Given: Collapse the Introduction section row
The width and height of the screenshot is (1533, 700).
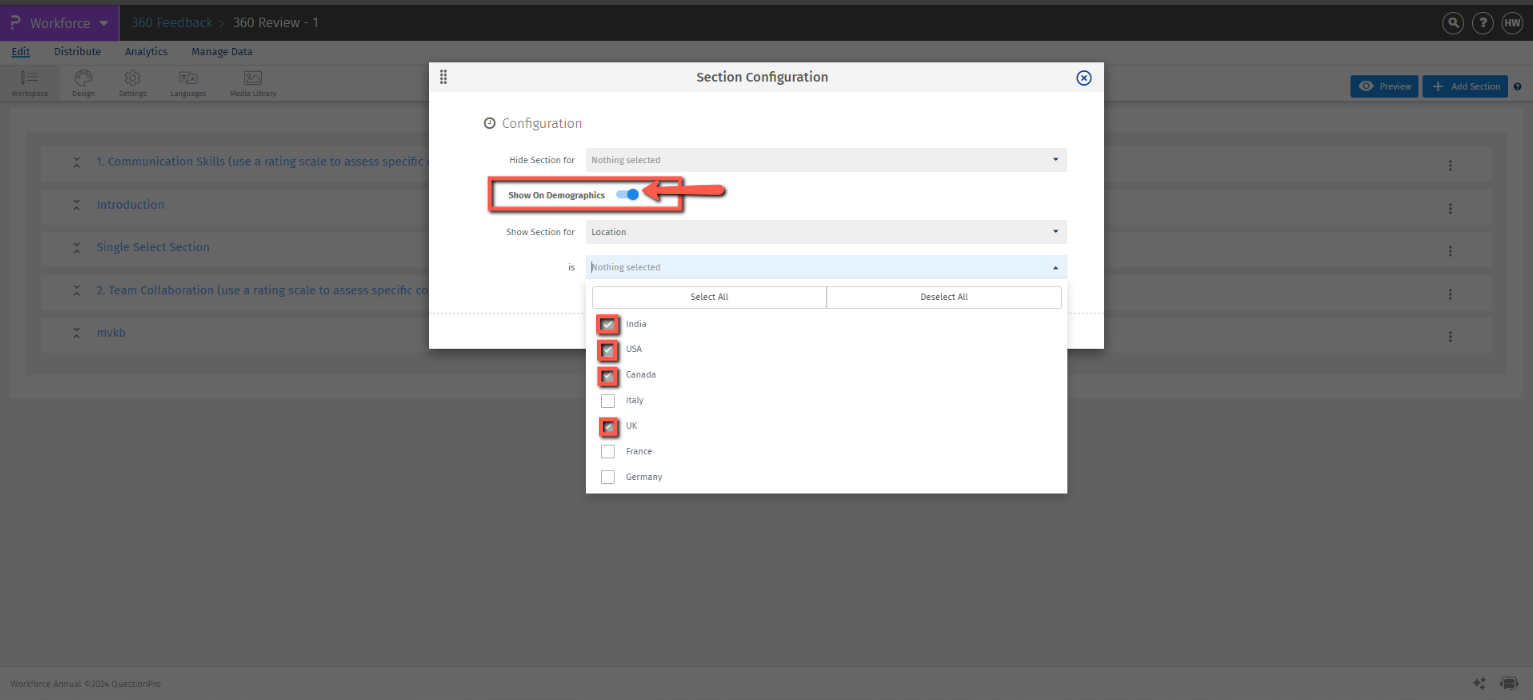Looking at the screenshot, I should 76,205.
